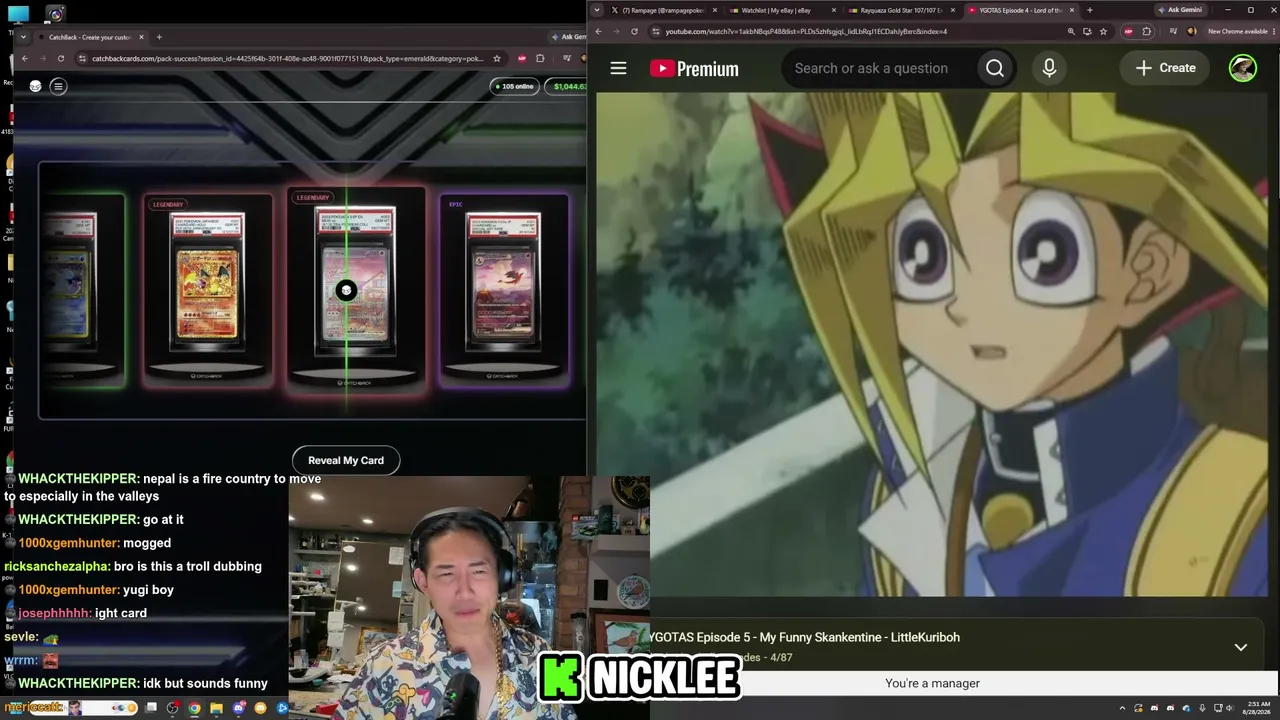Open the taskbar clock and date
Screen dimensions: 1280x720
[x=1256, y=708]
